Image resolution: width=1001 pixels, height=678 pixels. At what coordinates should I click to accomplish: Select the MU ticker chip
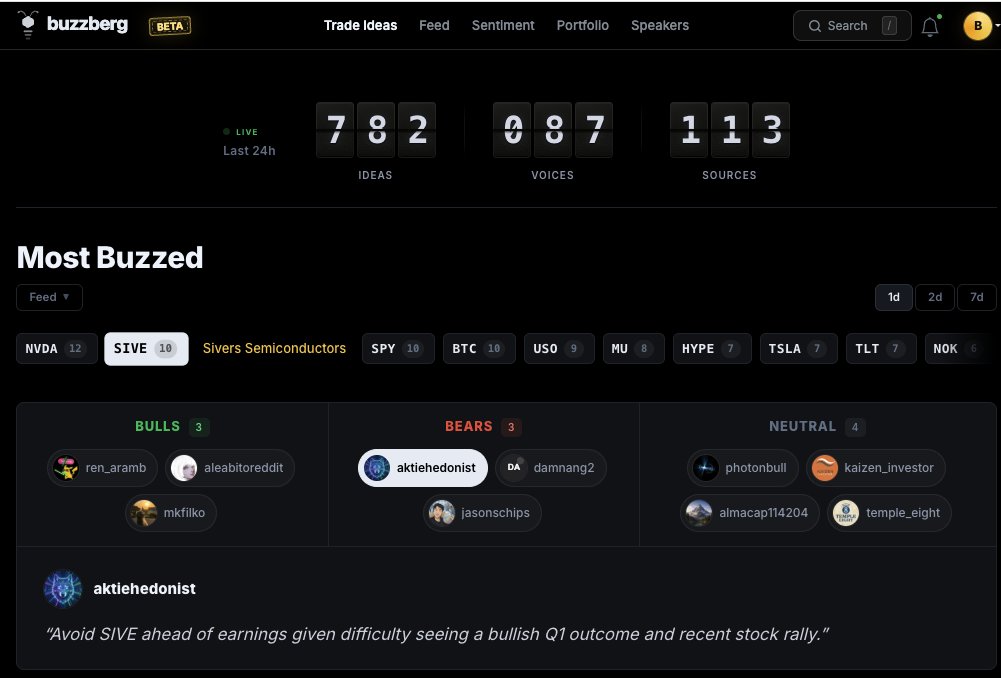(634, 349)
